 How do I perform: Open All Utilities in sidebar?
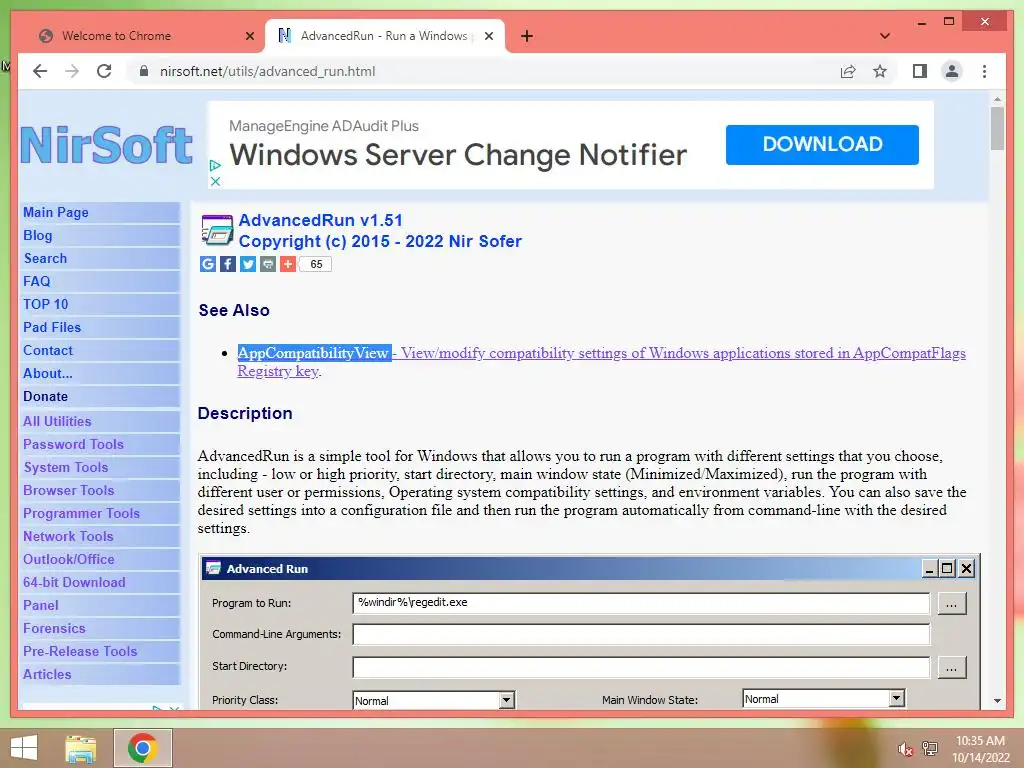(57, 421)
